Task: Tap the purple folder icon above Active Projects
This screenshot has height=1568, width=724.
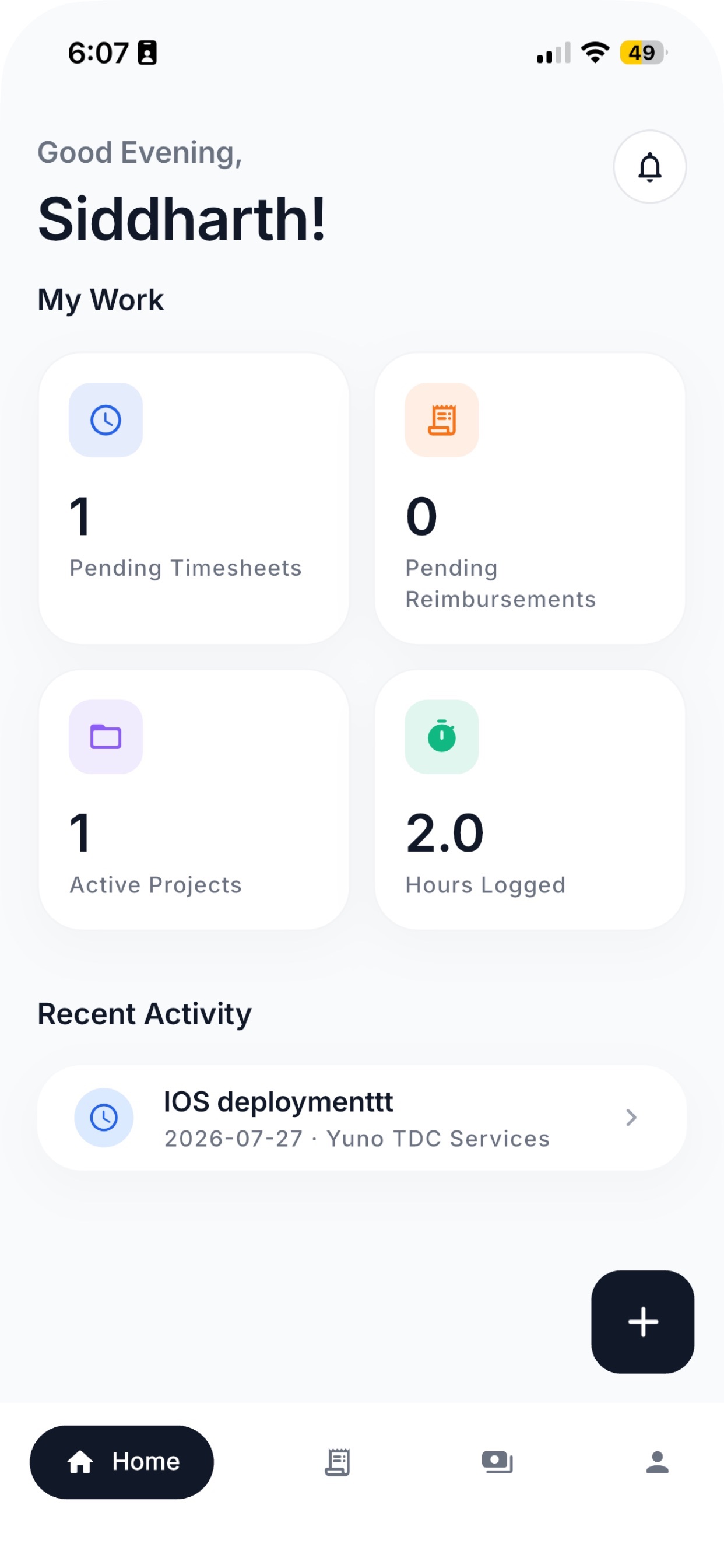Action: tap(106, 737)
